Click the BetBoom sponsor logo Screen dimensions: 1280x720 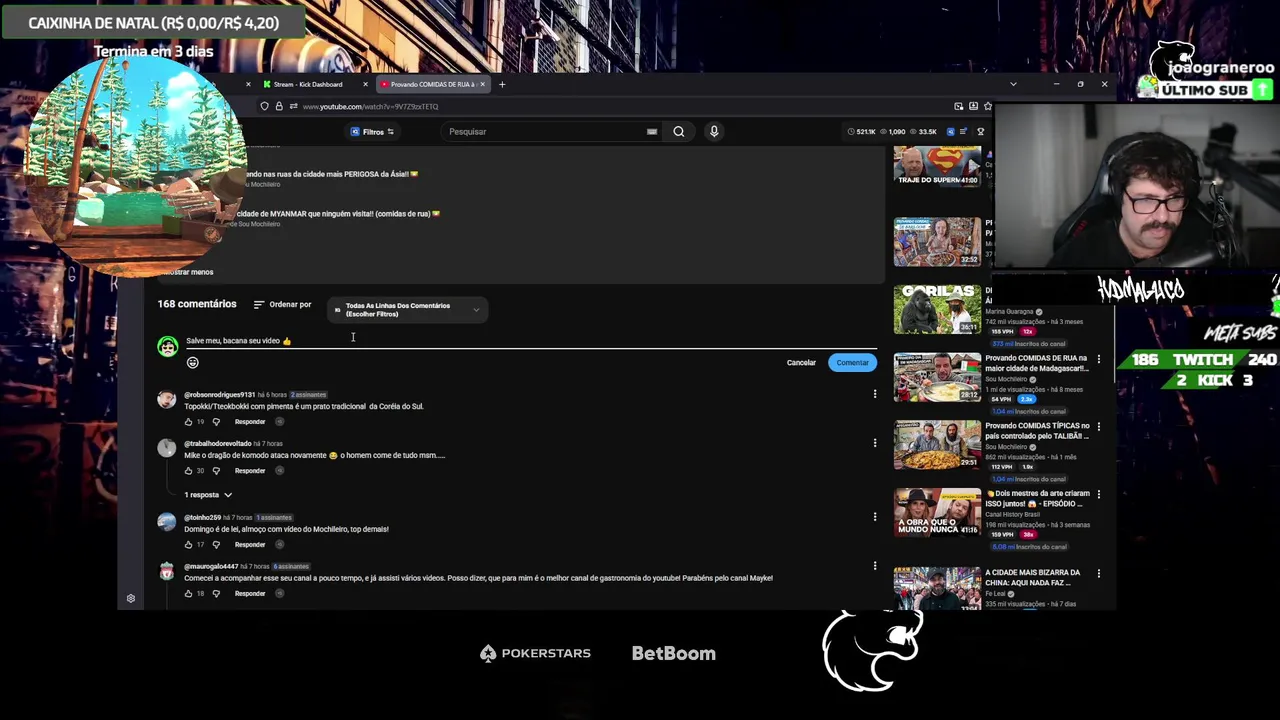pos(674,653)
